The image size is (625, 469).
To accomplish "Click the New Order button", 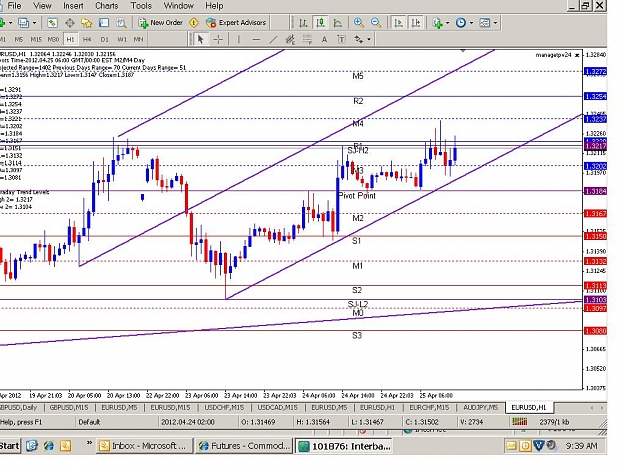I will (160, 23).
